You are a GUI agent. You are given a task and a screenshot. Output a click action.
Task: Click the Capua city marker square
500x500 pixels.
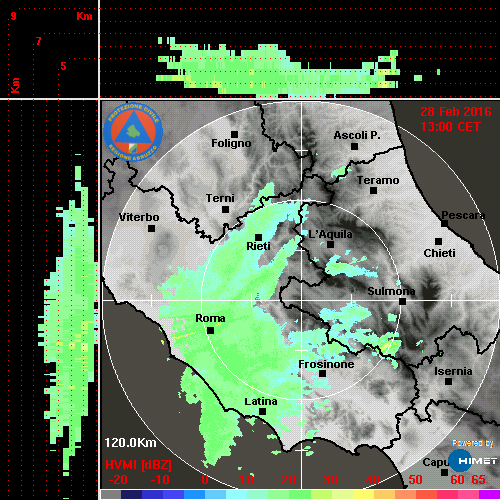click(x=444, y=472)
